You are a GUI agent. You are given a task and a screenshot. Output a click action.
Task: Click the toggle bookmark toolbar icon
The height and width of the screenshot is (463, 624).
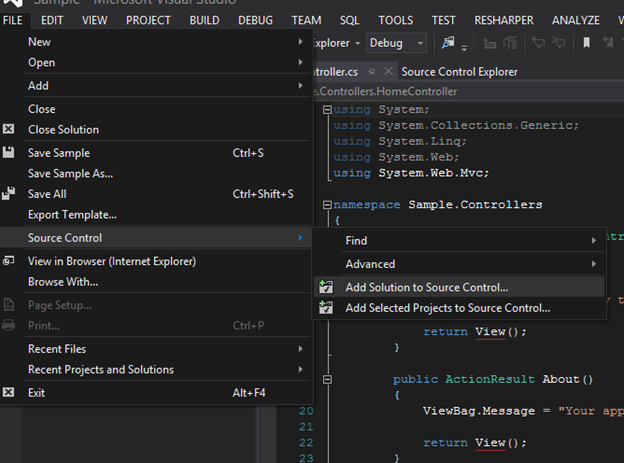[x=586, y=42]
